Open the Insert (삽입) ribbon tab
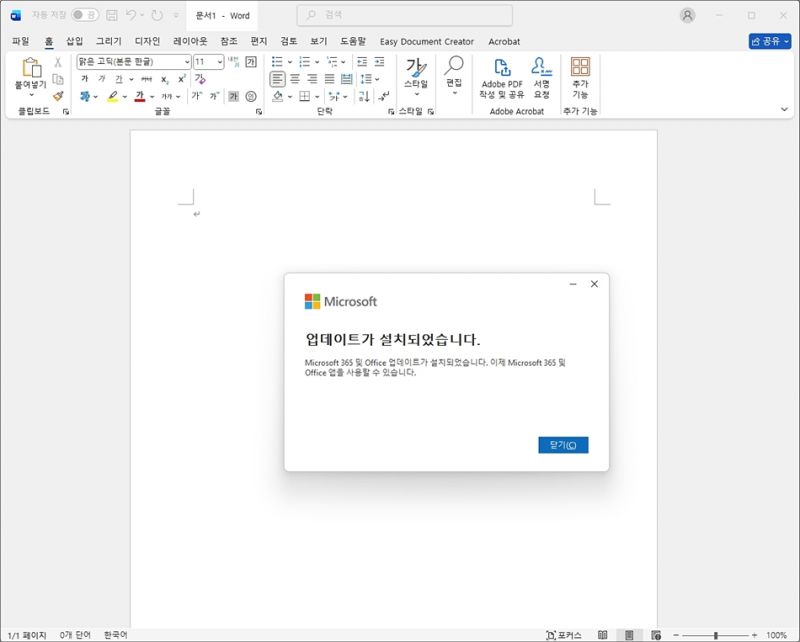800x642 pixels. (74, 42)
